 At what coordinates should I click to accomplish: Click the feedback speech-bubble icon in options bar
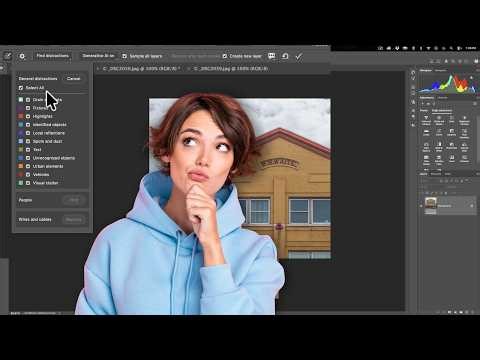272,56
